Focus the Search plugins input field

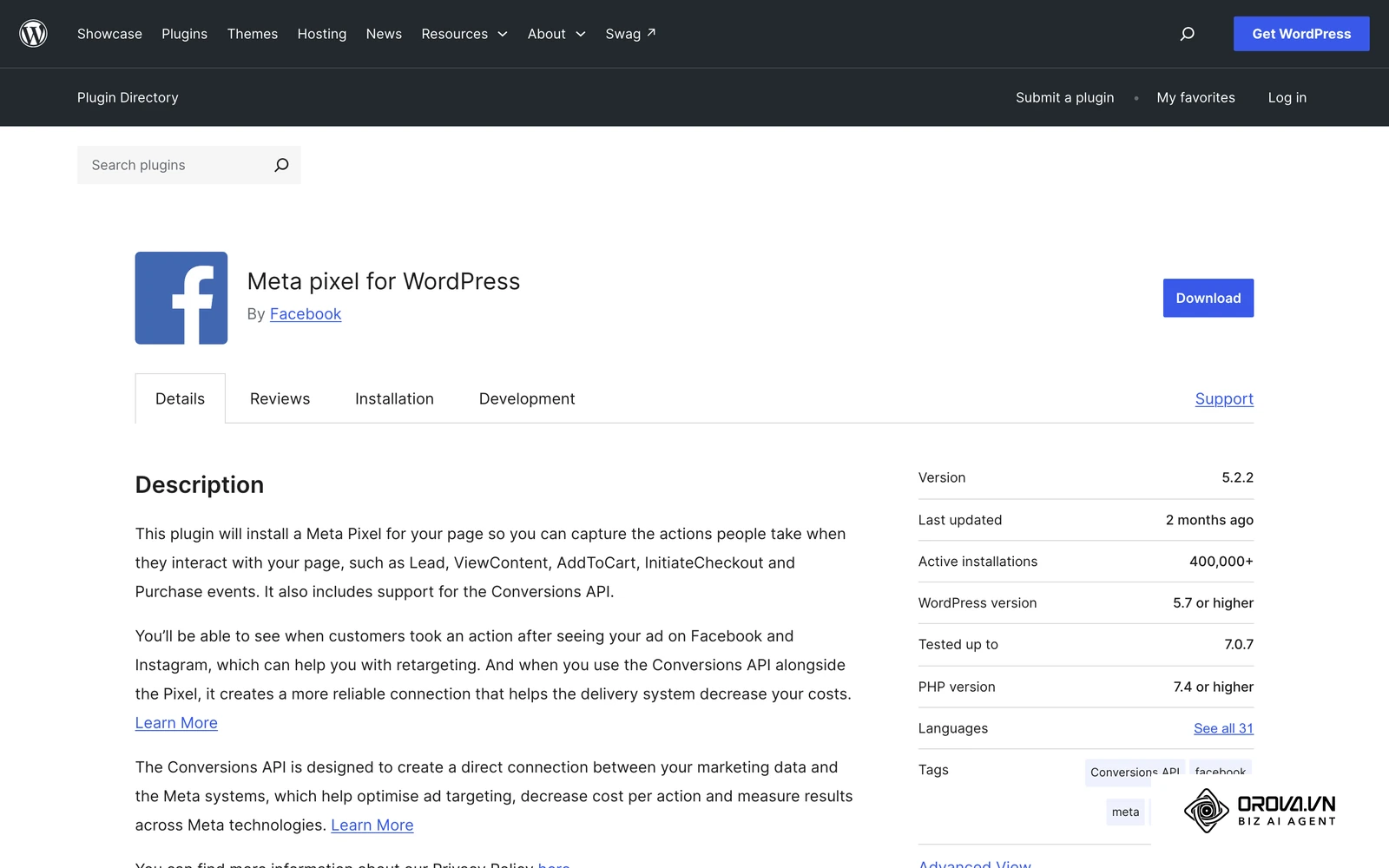[x=189, y=165]
